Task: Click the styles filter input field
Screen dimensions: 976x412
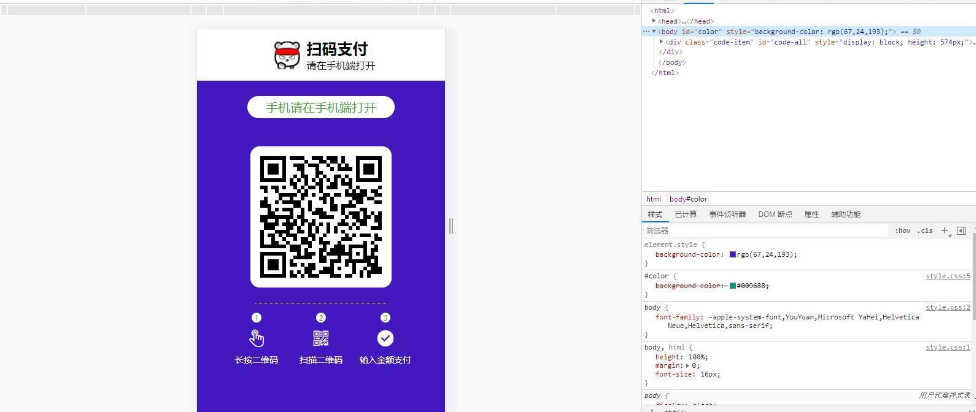Action: click(766, 230)
